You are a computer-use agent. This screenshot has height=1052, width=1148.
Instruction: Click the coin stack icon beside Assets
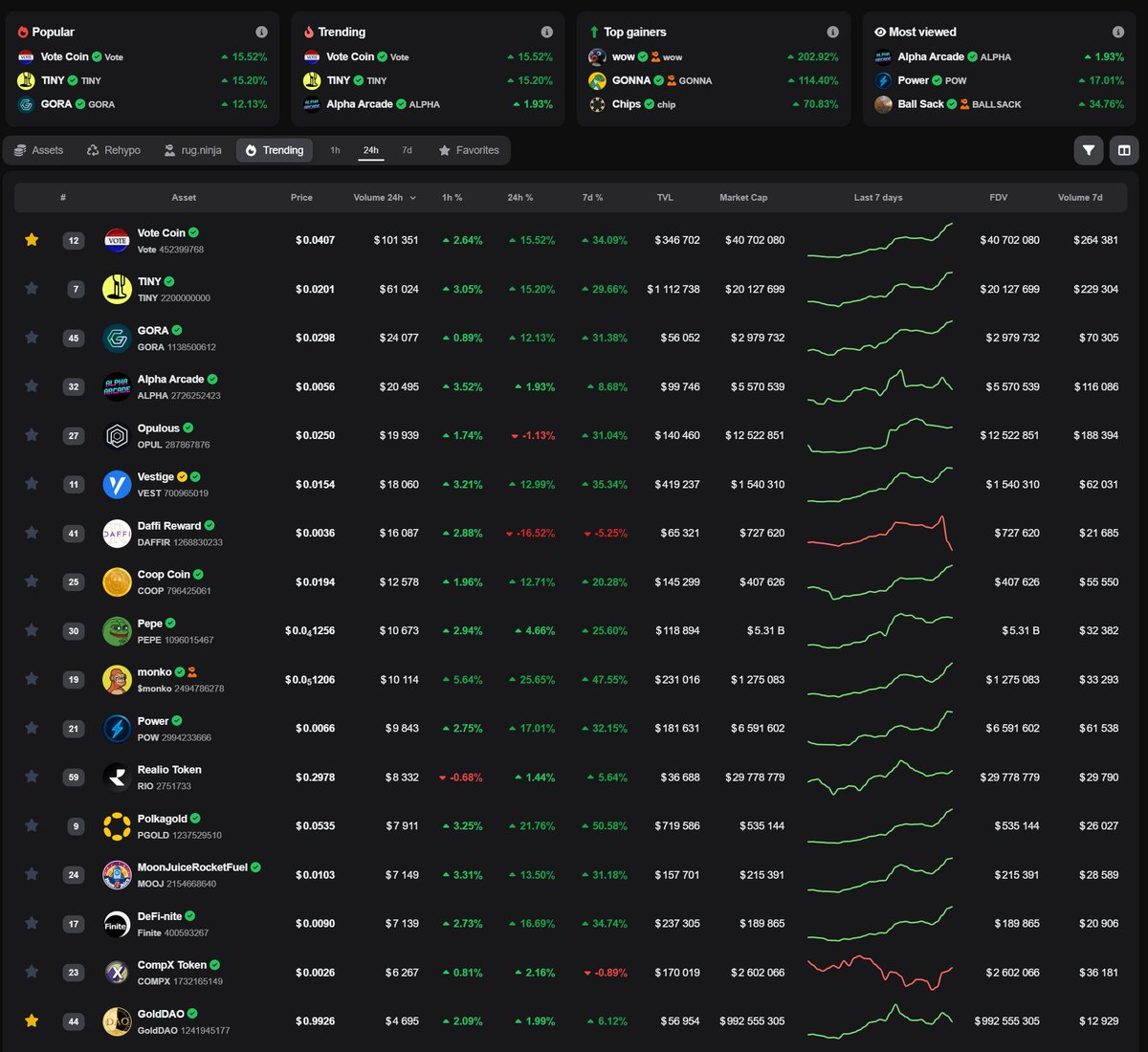[18, 150]
